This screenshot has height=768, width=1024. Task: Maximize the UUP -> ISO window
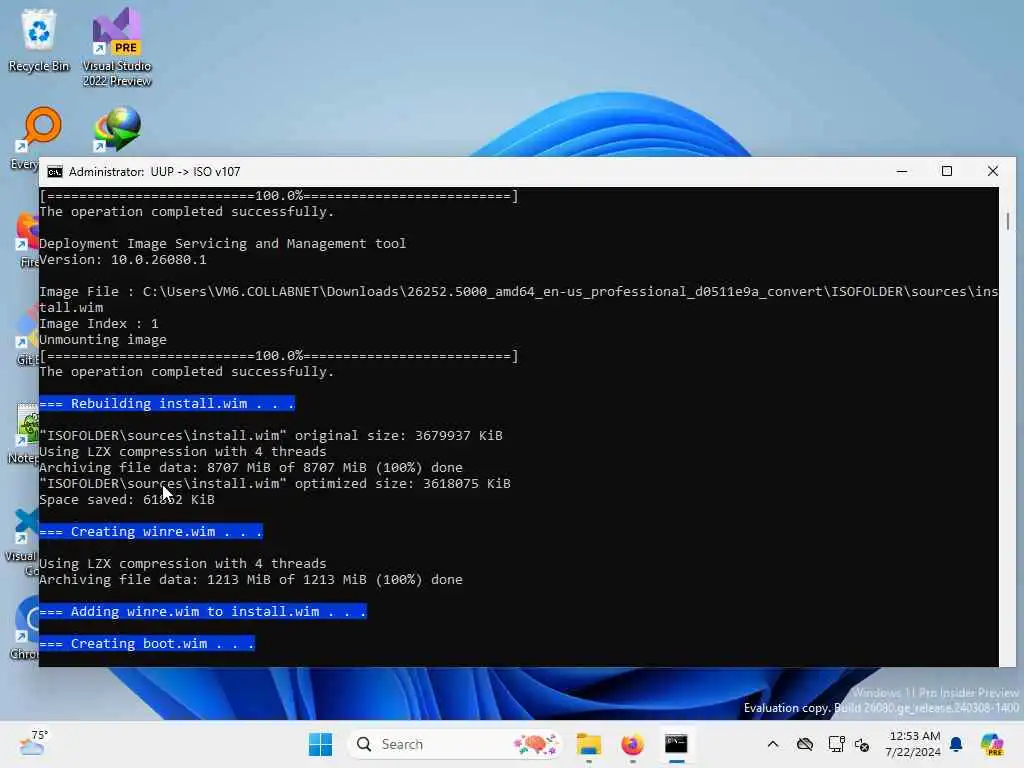(947, 172)
